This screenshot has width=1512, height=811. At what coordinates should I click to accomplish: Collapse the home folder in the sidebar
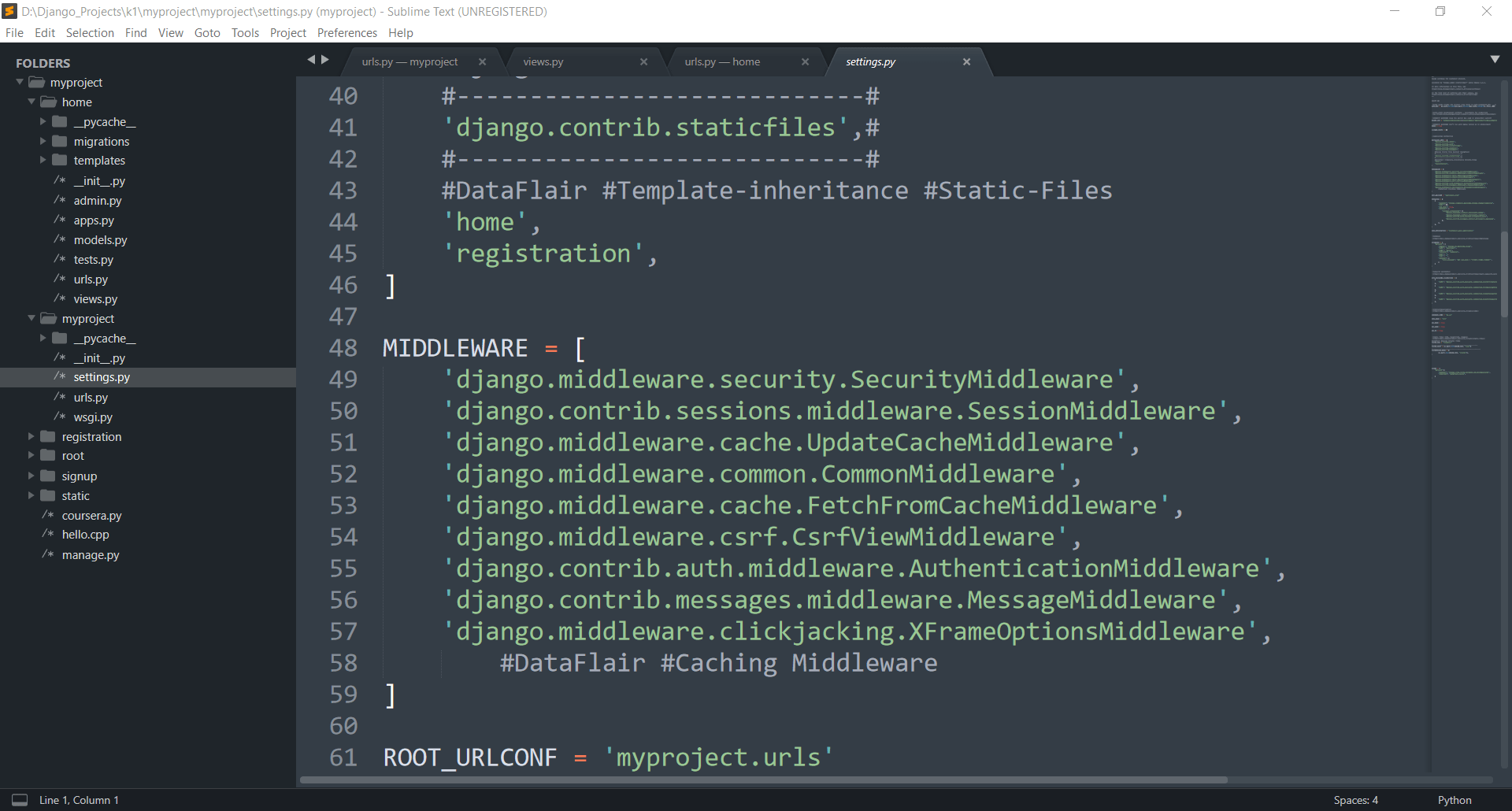pos(31,102)
